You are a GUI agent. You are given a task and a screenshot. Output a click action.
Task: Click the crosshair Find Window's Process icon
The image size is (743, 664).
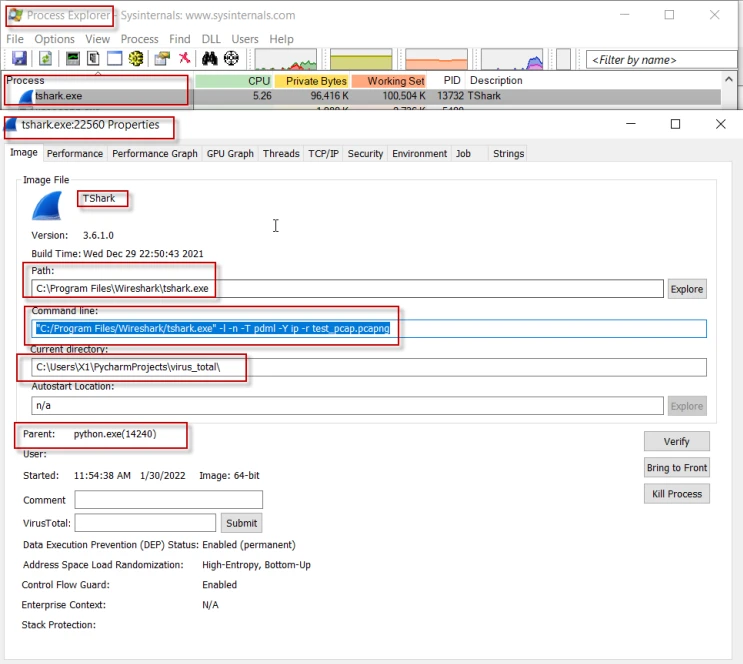[232, 59]
